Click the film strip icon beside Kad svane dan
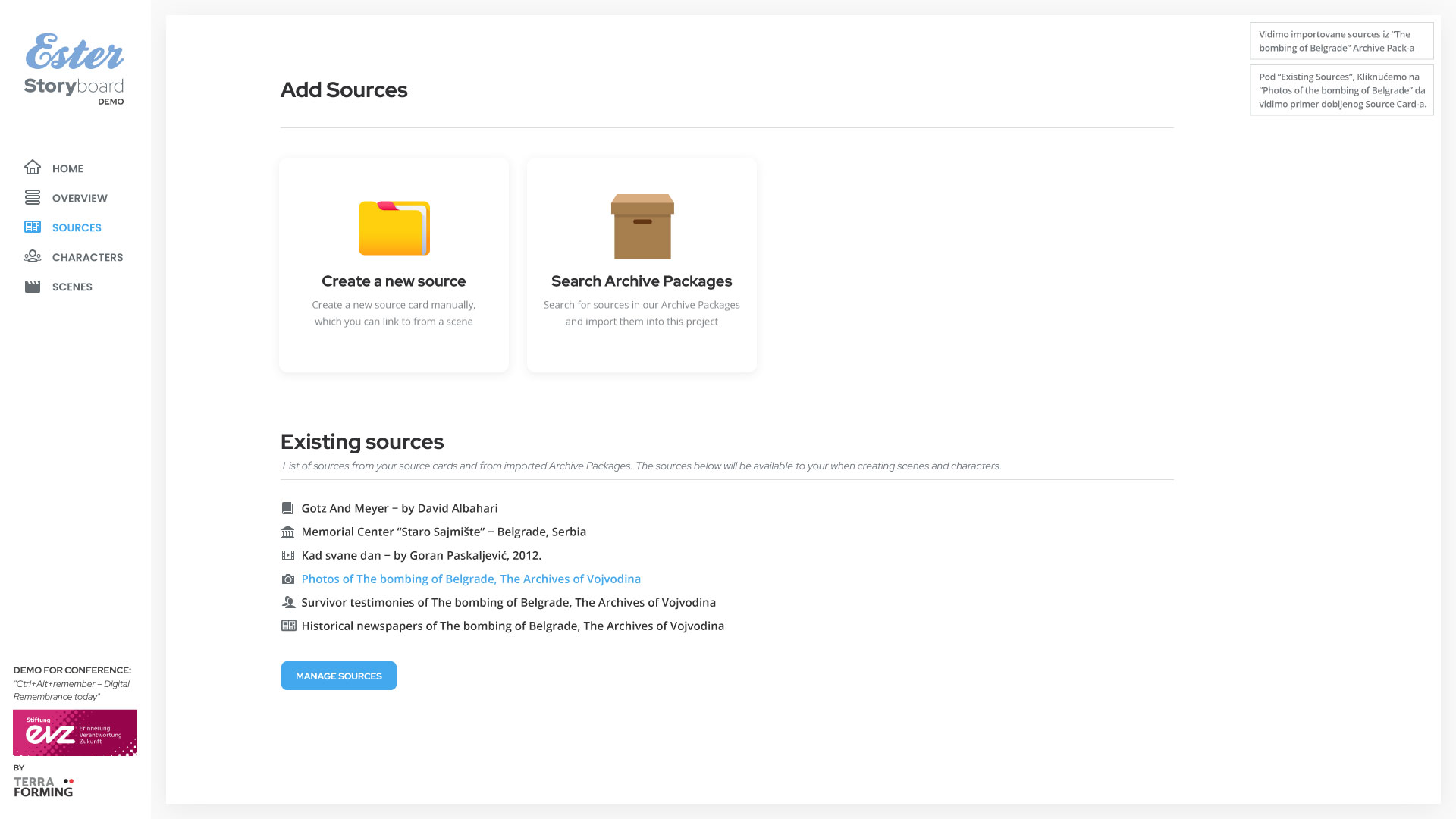This screenshot has width=1456, height=819. [x=287, y=556]
